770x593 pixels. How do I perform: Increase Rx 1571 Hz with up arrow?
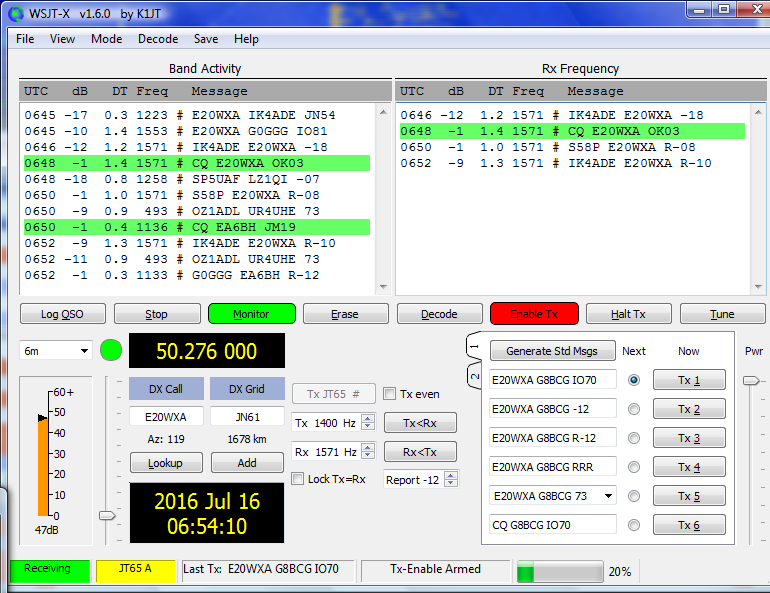(x=367, y=448)
